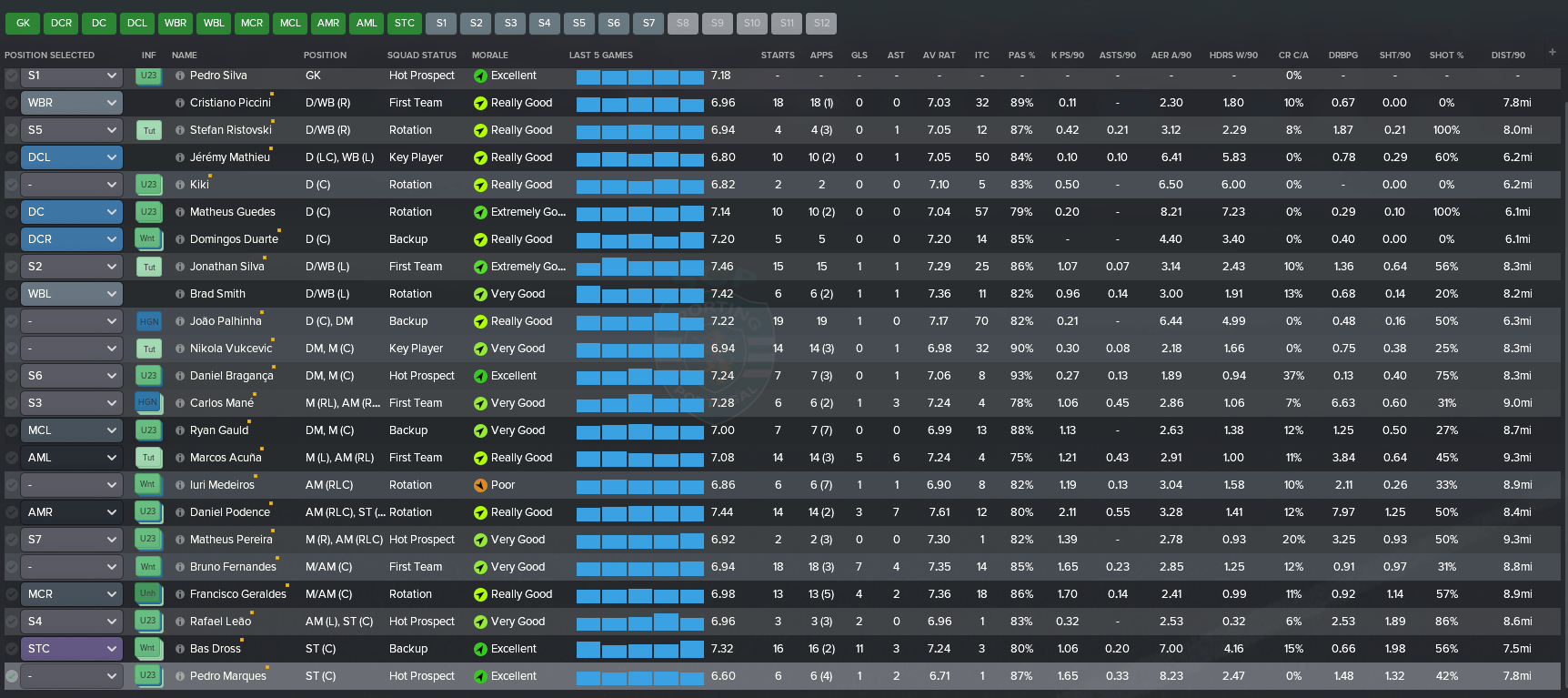This screenshot has width=1568, height=698.
Task: Toggle the row check beside Kiki
Action: 12,185
